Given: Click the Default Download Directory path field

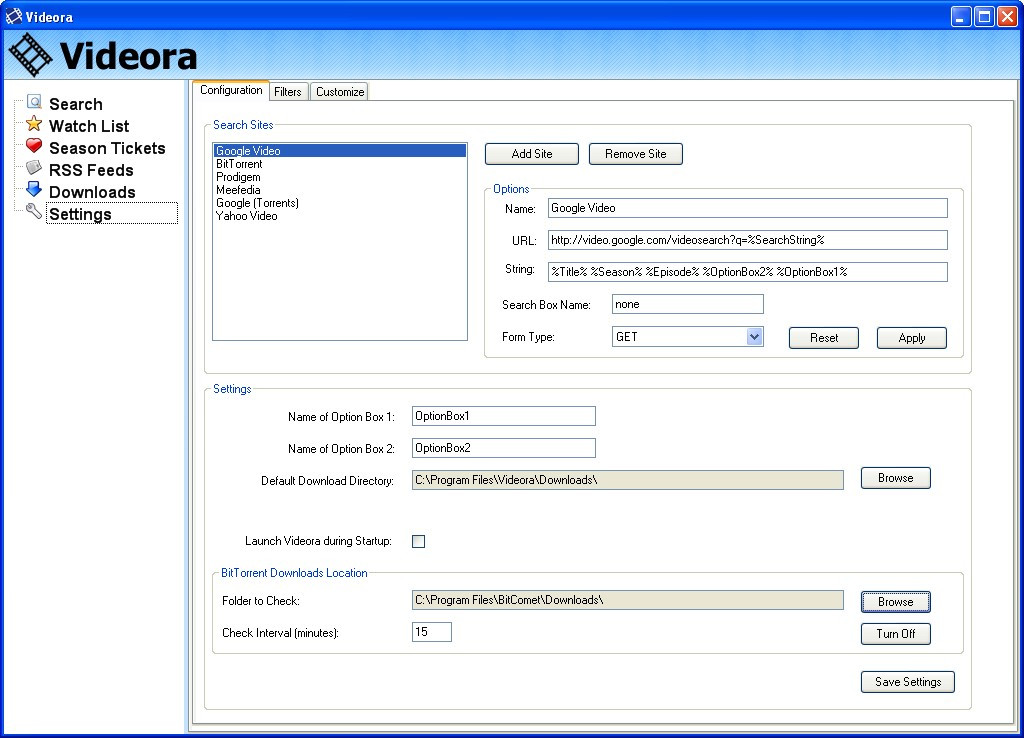Looking at the screenshot, I should [628, 480].
